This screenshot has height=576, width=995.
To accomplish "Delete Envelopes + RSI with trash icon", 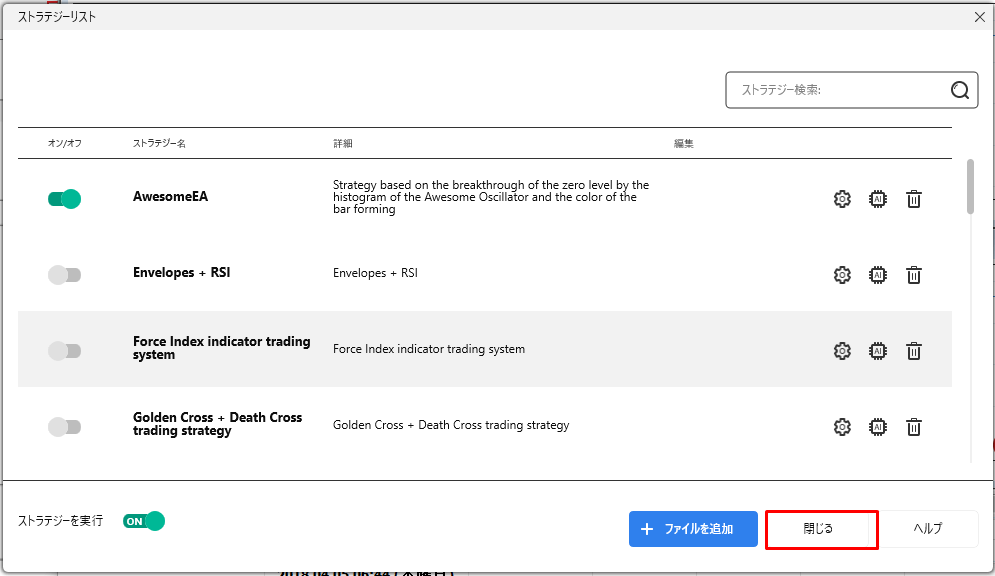I will coord(913,275).
